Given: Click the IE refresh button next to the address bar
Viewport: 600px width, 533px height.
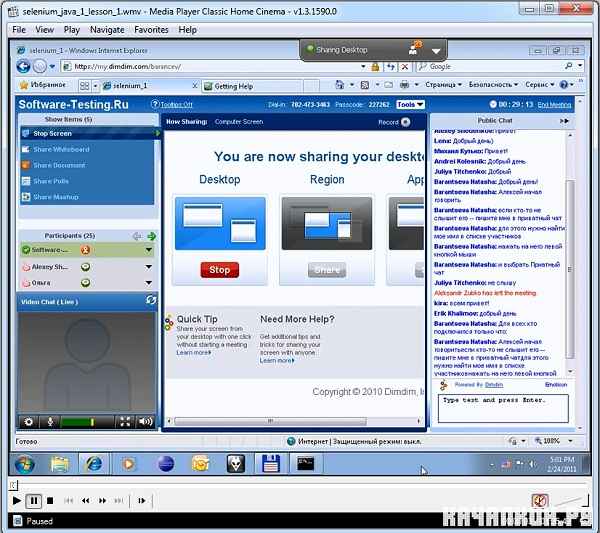Looking at the screenshot, I should pos(390,67).
